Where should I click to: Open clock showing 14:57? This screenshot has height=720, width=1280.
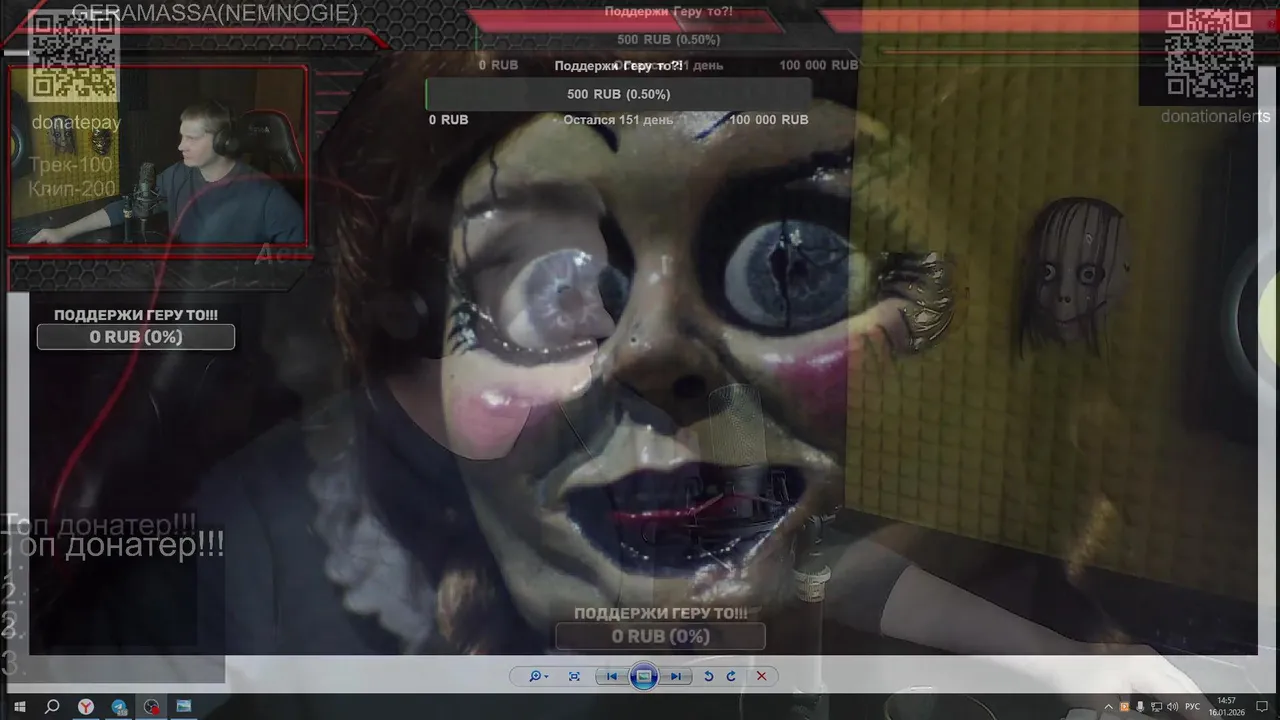click(1226, 706)
